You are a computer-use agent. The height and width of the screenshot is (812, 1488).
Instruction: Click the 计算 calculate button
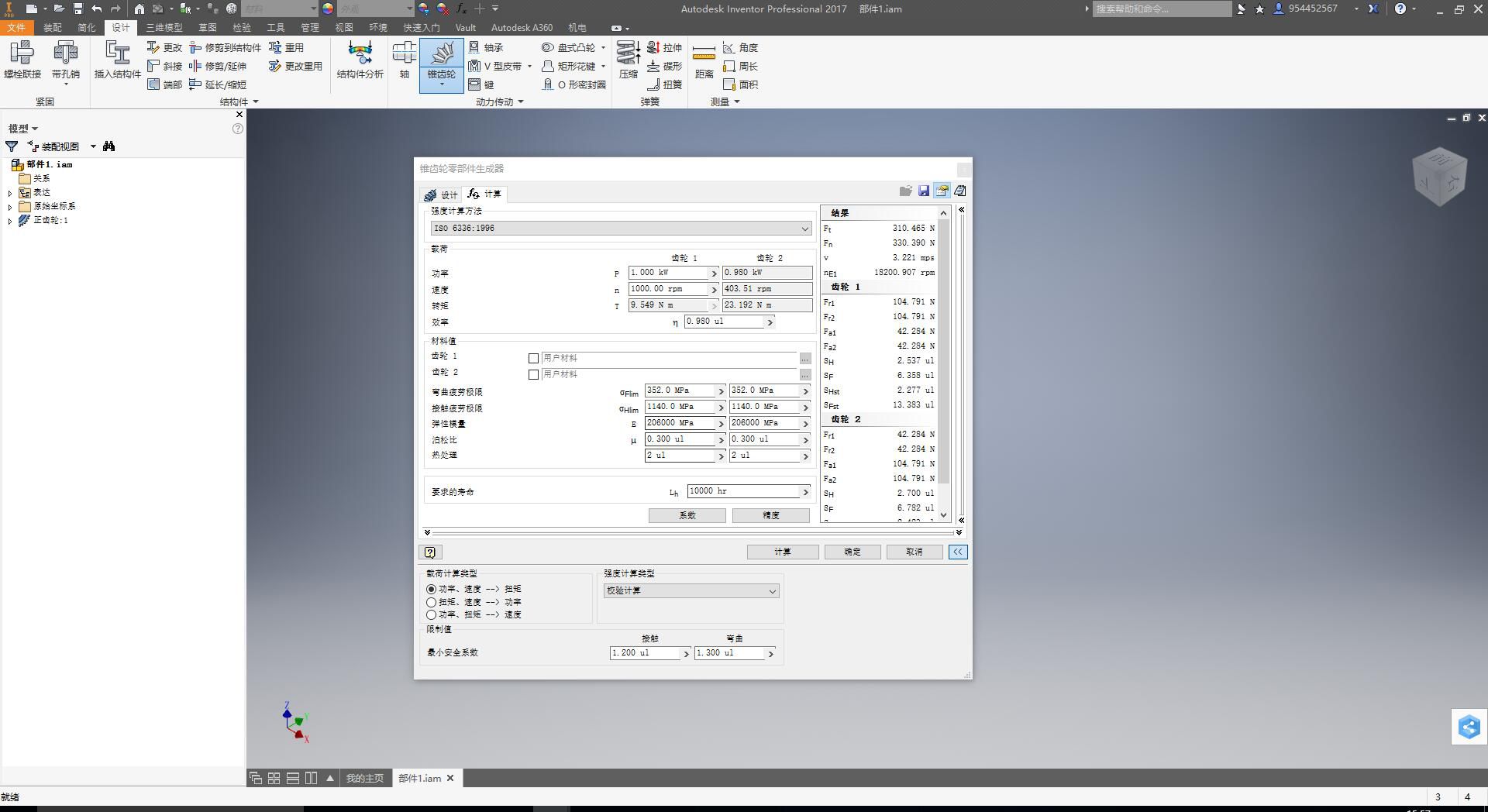click(x=783, y=552)
